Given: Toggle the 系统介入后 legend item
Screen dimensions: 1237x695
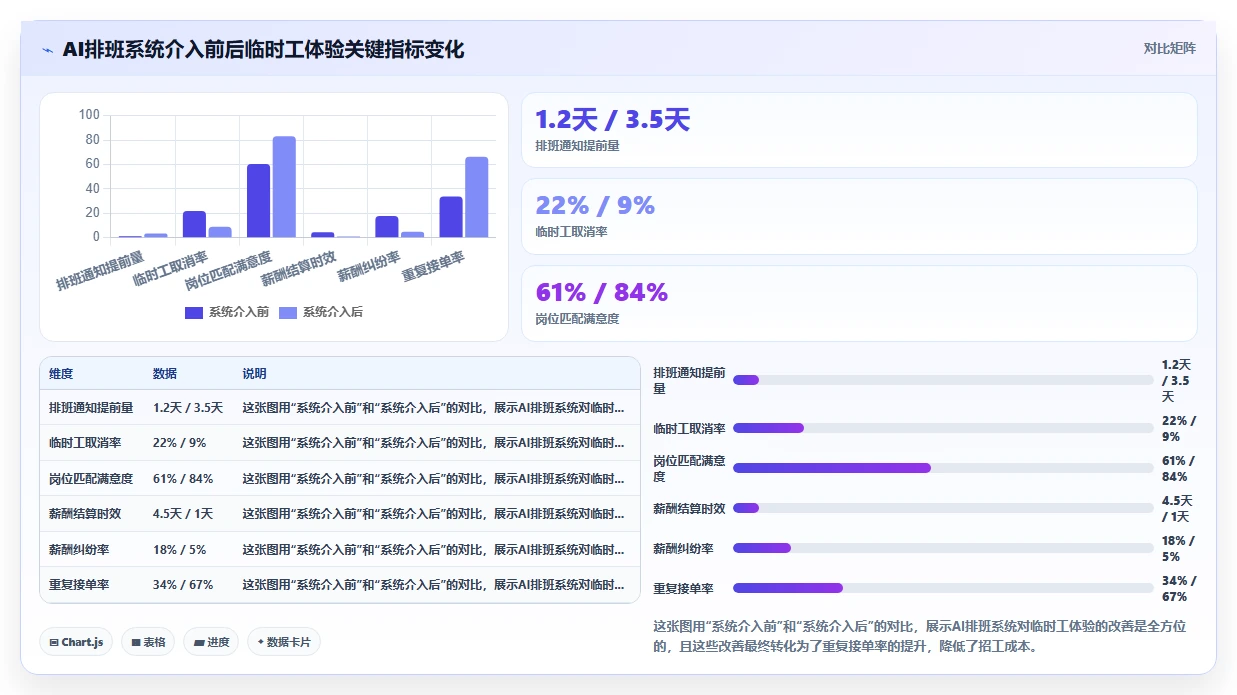Looking at the screenshot, I should (x=321, y=312).
